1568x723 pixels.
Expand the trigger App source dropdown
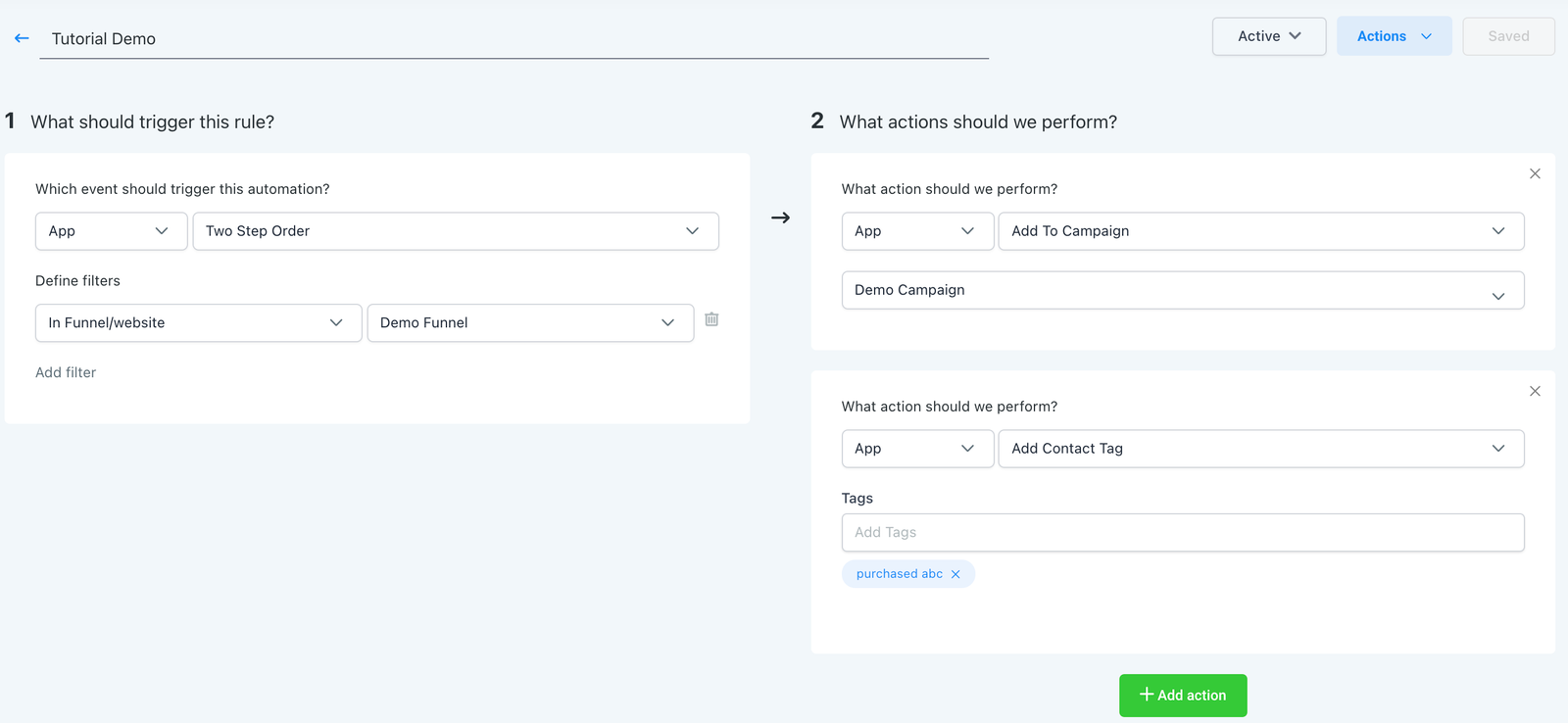pos(111,231)
